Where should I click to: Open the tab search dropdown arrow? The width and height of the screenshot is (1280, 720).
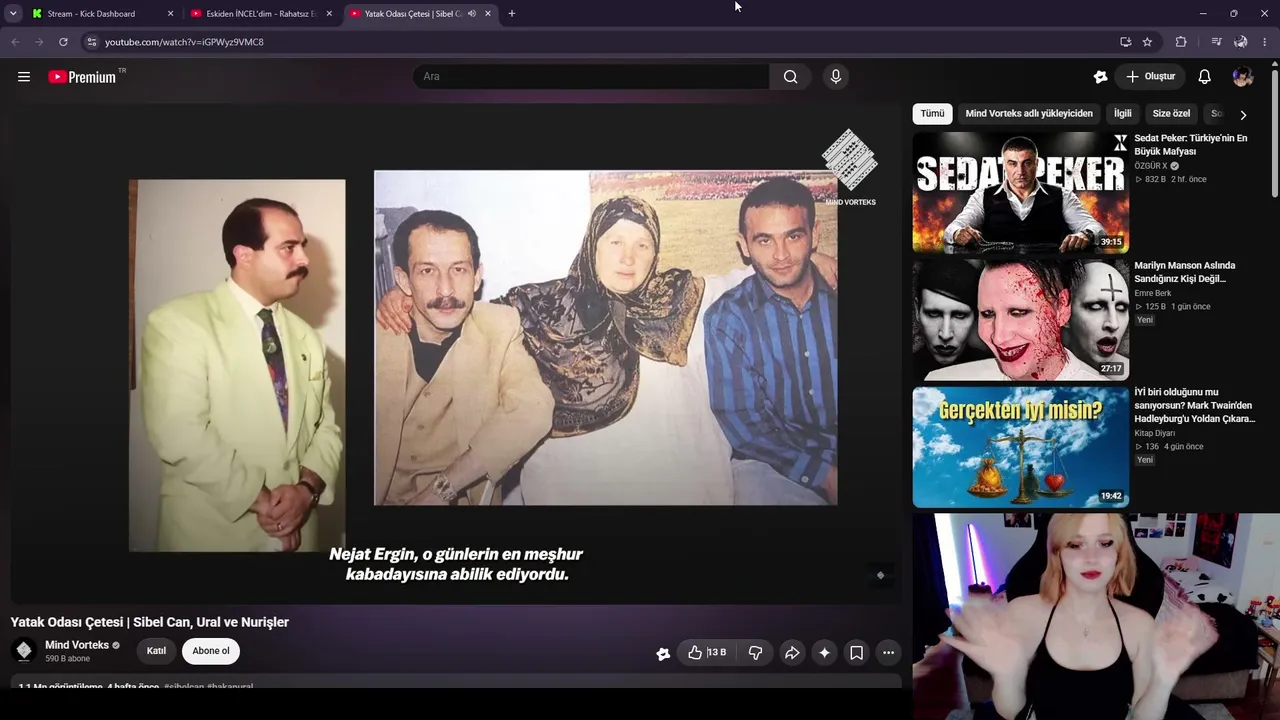tap(13, 14)
